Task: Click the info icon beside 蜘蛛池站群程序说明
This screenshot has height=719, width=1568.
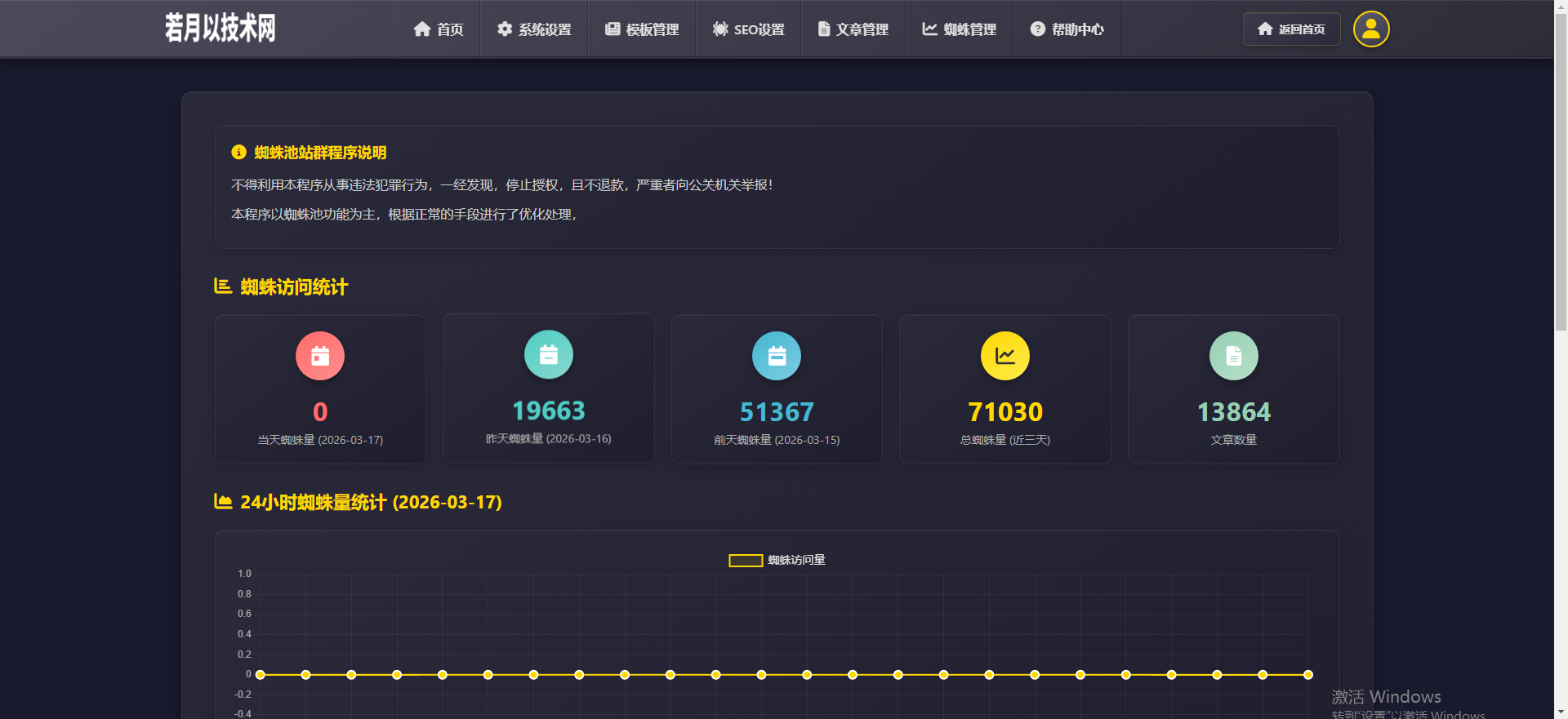Action: coord(239,153)
